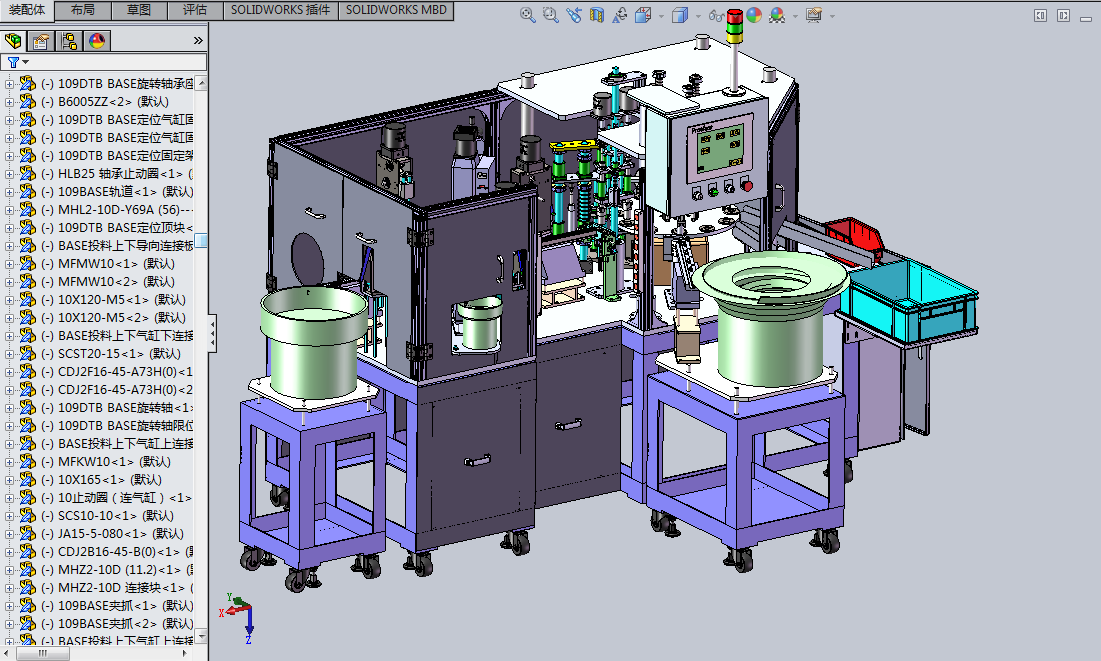Screen dimensions: 1101x661
Task: Click the component icon beside 10X165<1>
Action: pos(27,479)
